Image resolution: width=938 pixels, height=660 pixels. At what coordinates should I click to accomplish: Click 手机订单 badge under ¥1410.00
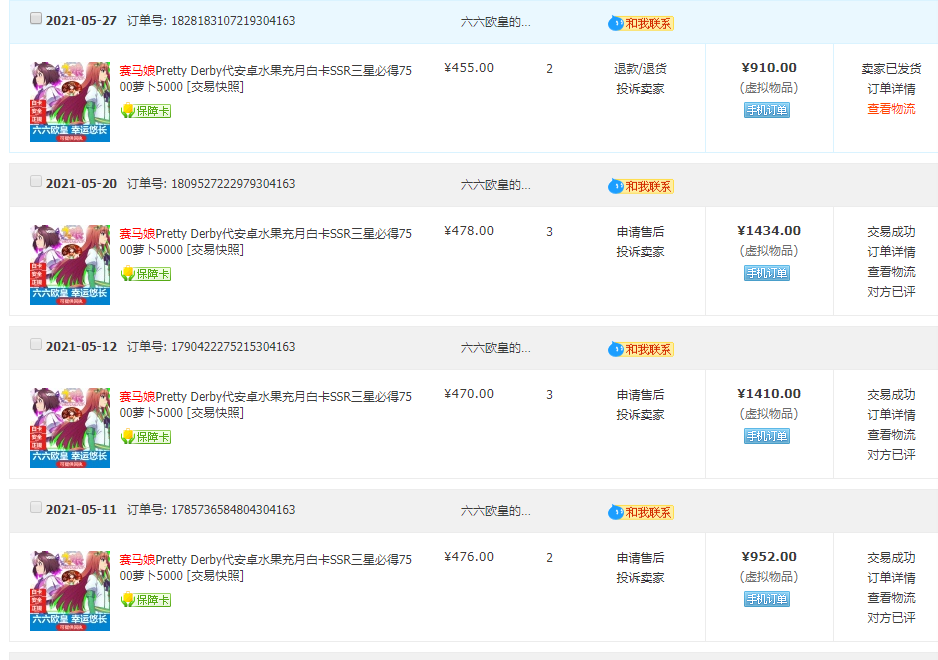(x=767, y=436)
